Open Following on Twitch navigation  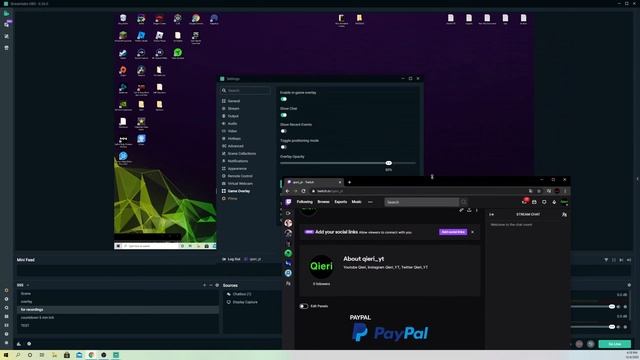pos(304,202)
